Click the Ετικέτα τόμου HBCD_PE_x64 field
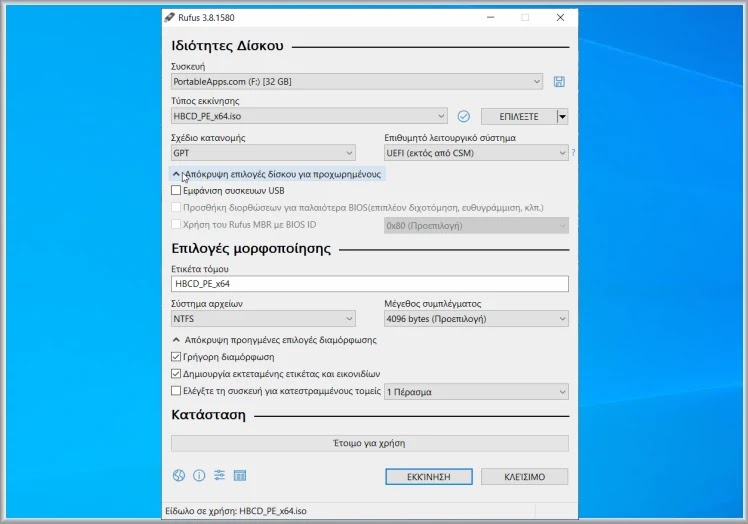 (370, 283)
